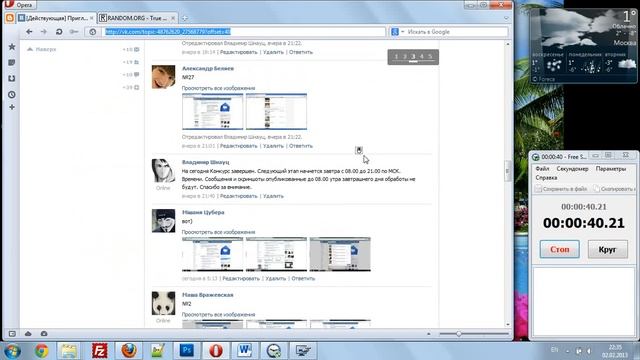The image size is (640, 360).
Task: Click Удалить under Владимир Шмауц's announcement
Action: (x=273, y=196)
